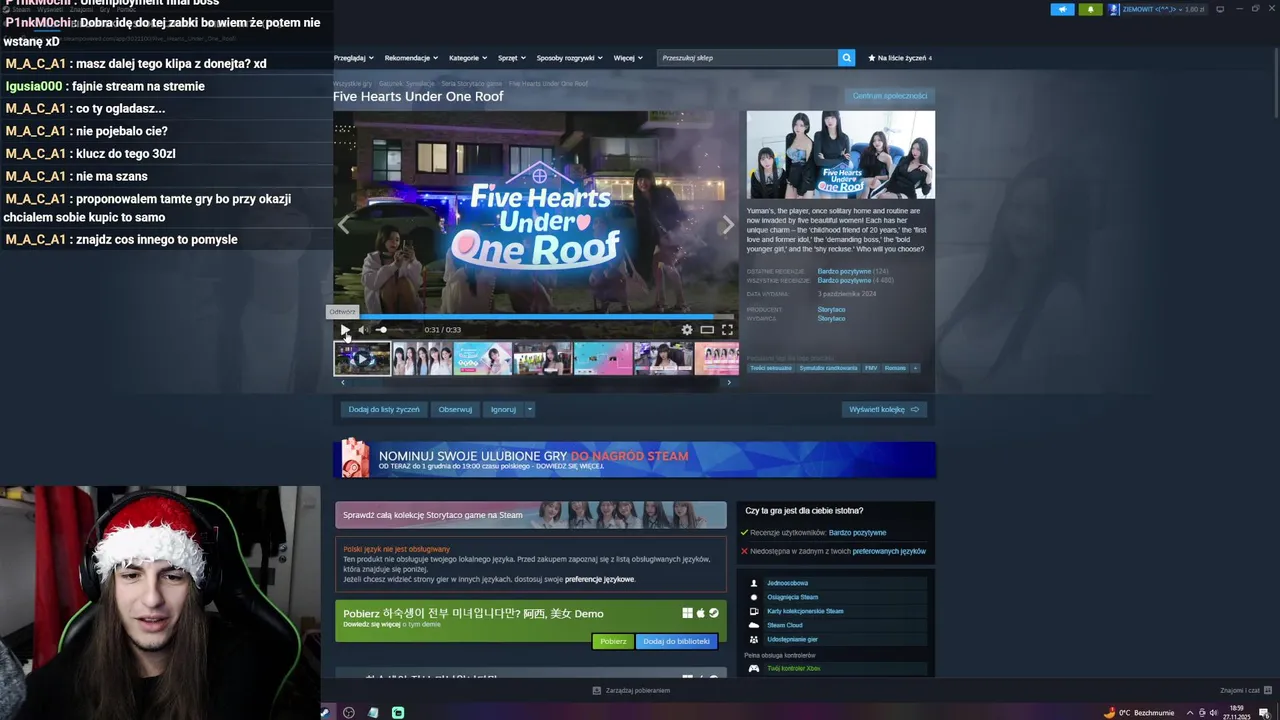Click the Obserwuj button
Screen dimensions: 1280x720
coord(455,409)
